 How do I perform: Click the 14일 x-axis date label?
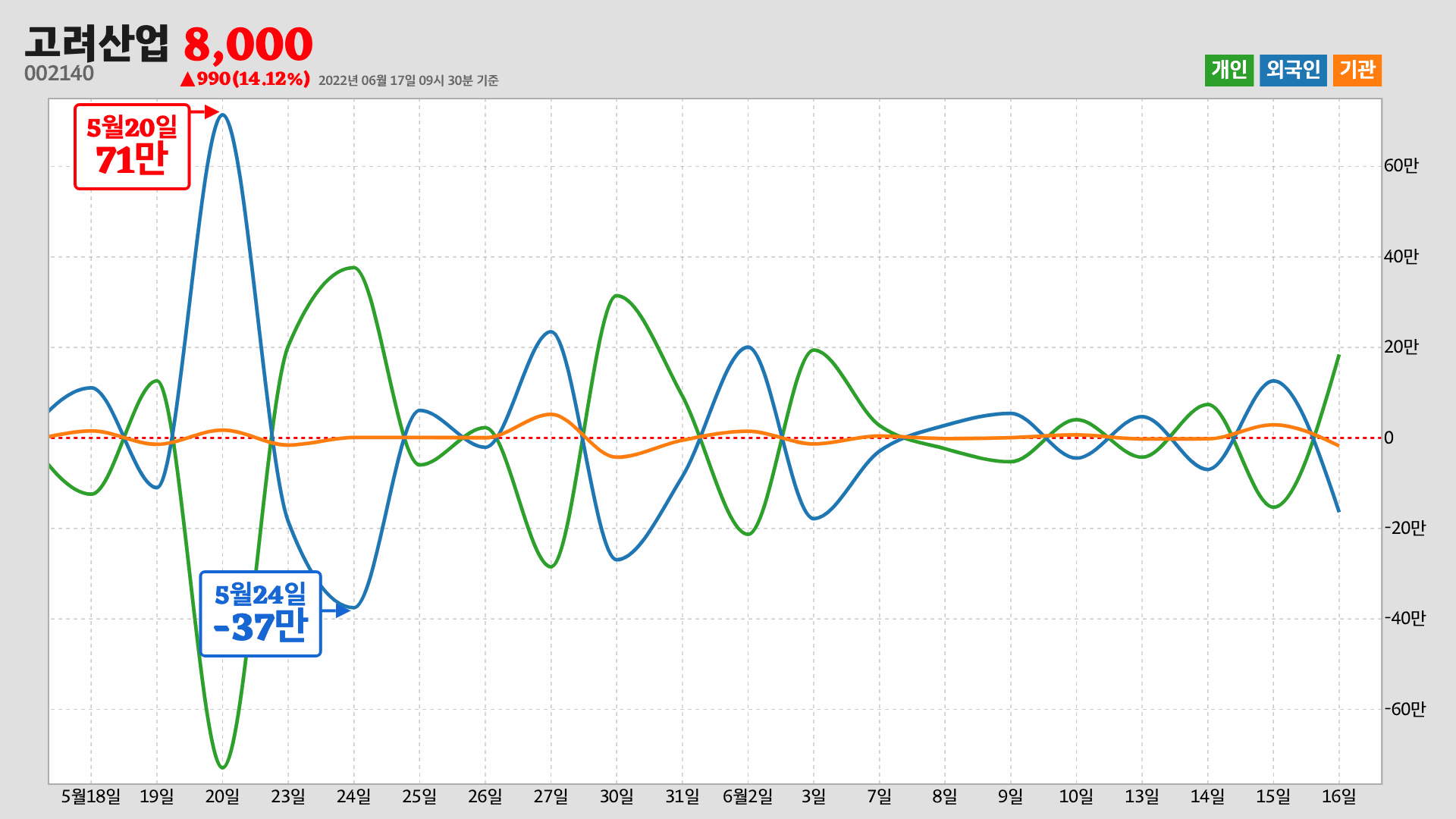(1208, 796)
